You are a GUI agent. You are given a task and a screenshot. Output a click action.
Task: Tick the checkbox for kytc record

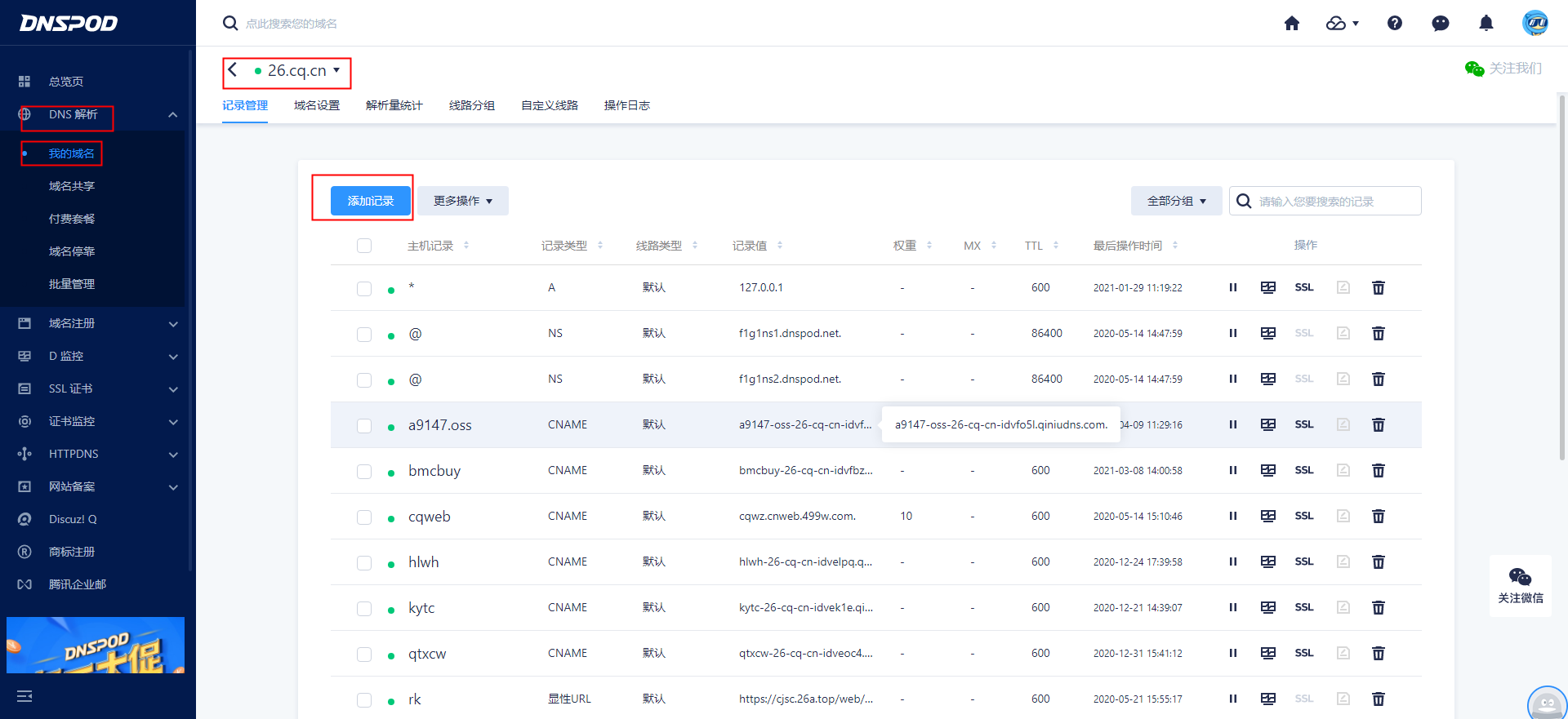(x=364, y=608)
